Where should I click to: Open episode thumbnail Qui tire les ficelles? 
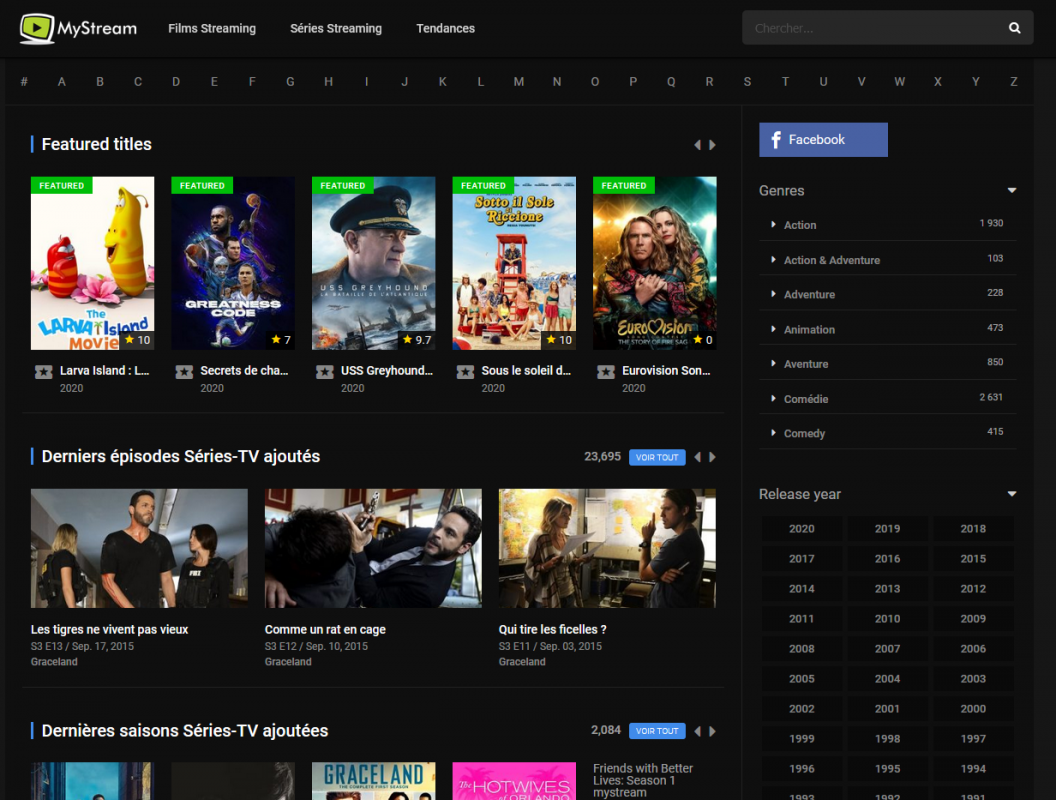tap(607, 548)
